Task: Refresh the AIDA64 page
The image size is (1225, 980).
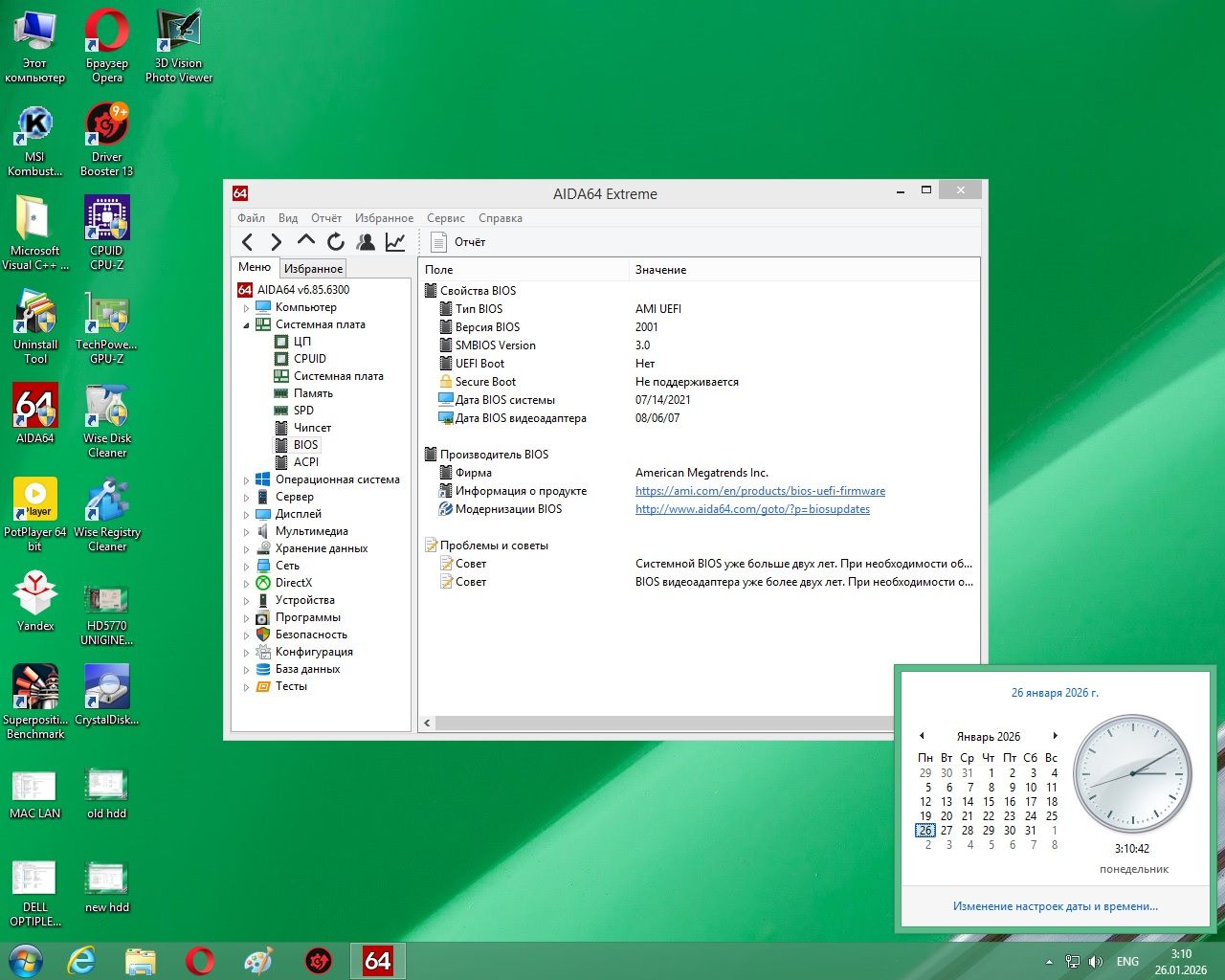Action: pyautogui.click(x=336, y=242)
